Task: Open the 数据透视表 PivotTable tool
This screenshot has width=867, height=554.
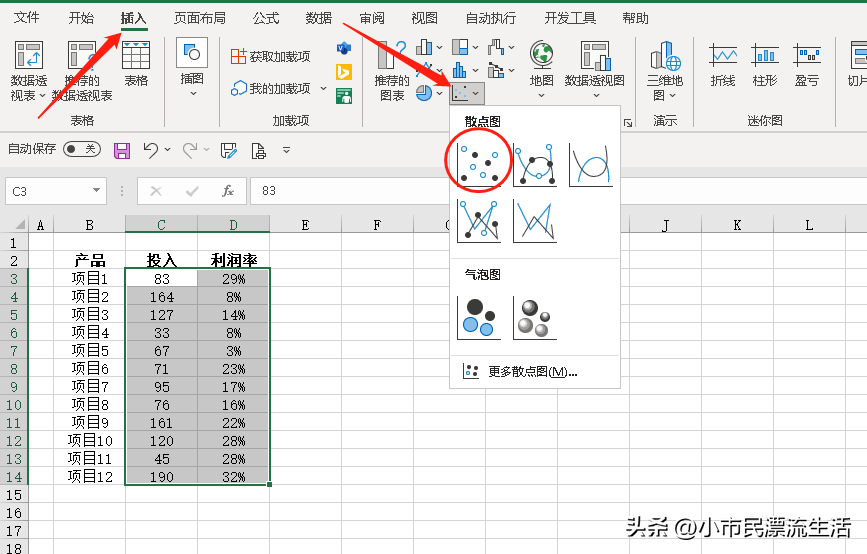Action: [29, 71]
